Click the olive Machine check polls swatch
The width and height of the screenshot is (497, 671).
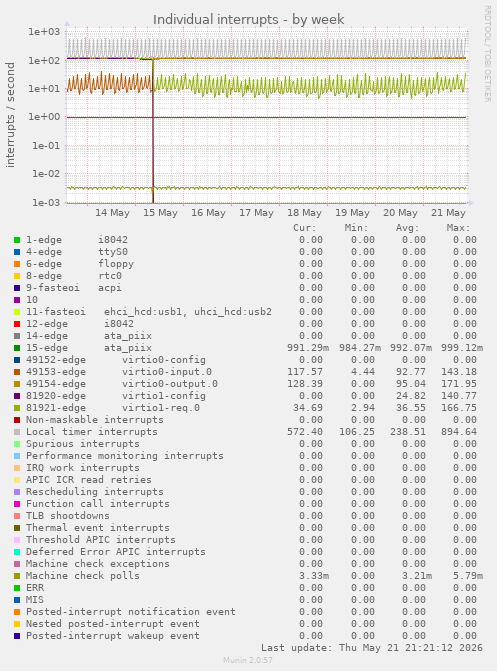17,576
